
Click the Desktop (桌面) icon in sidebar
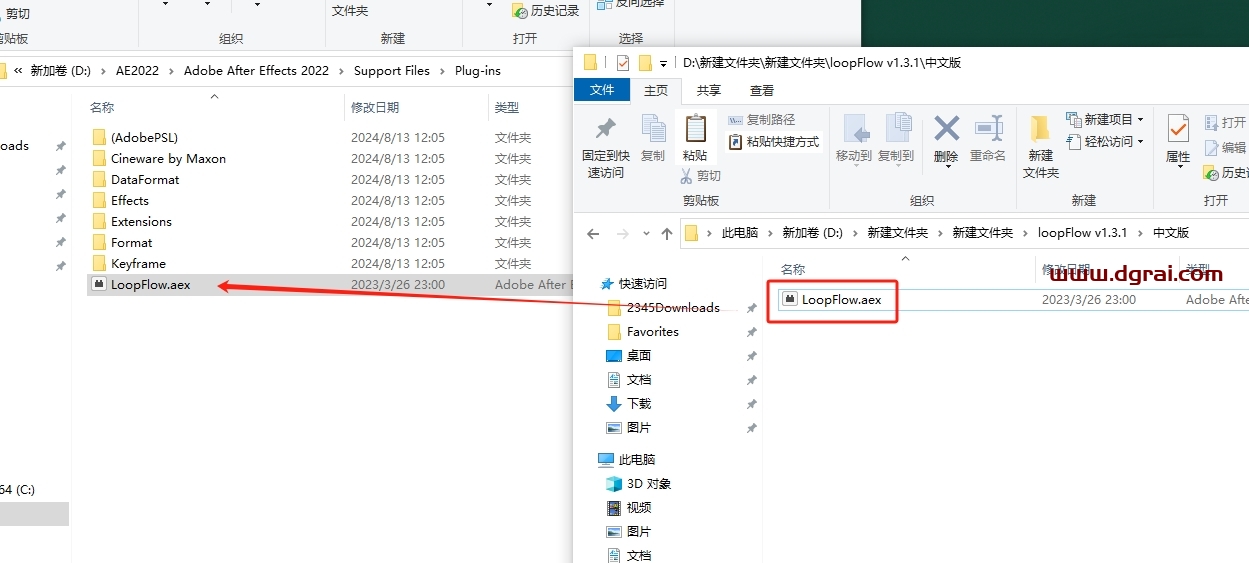point(614,355)
